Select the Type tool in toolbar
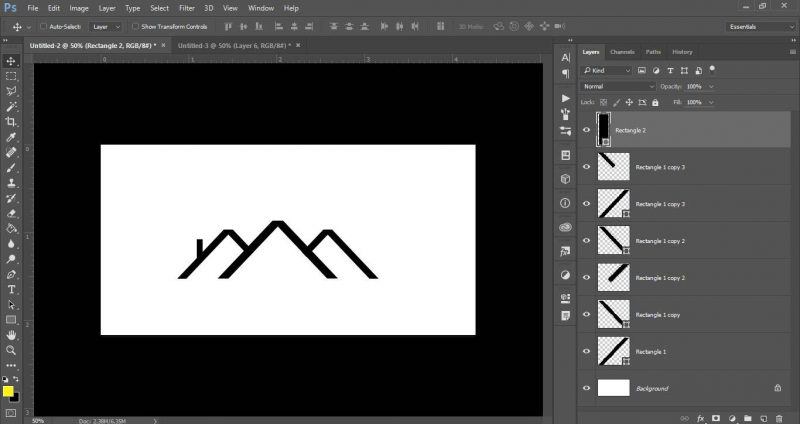Screen dimensions: 800x424 pyautogui.click(x=11, y=289)
